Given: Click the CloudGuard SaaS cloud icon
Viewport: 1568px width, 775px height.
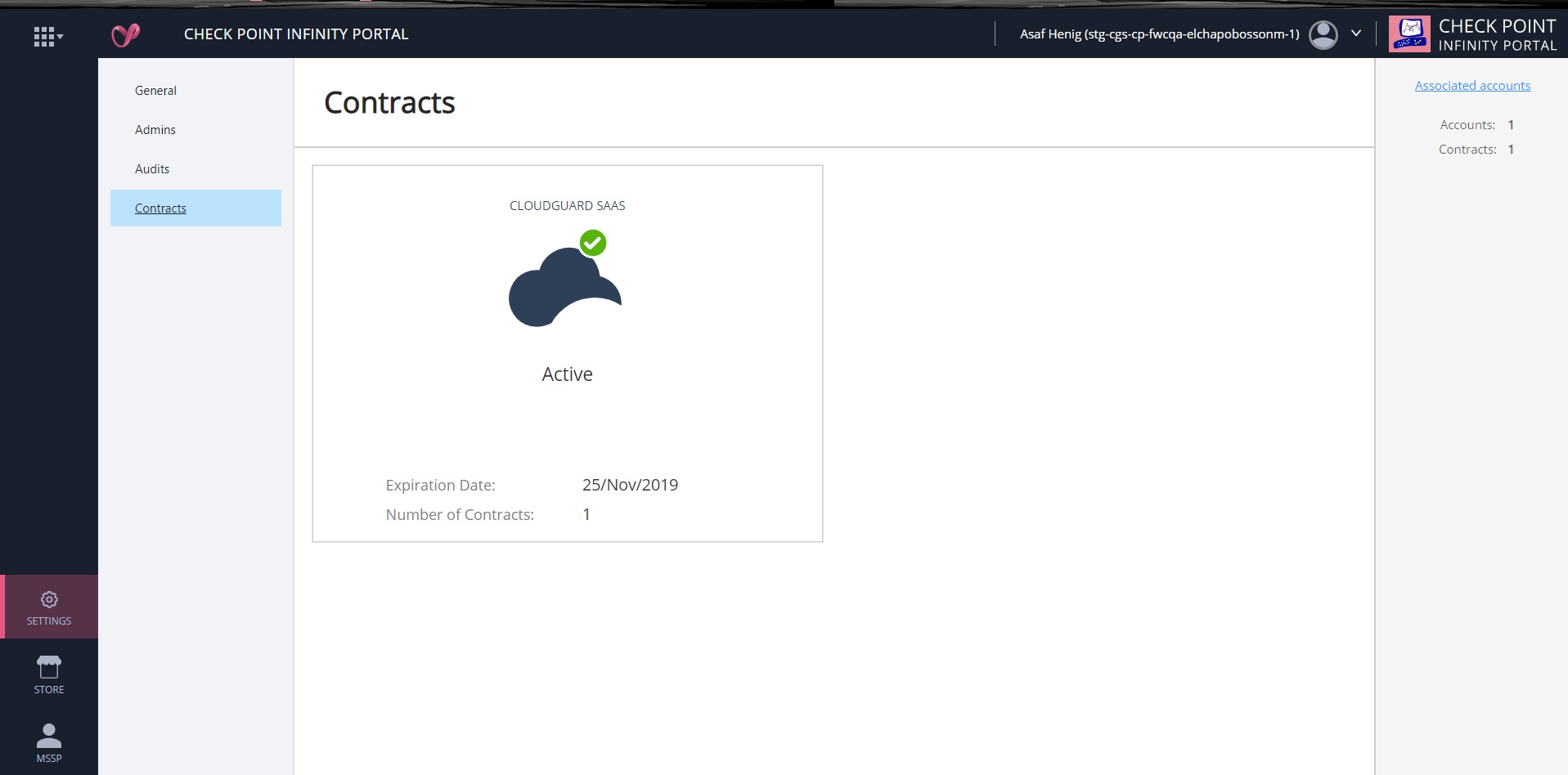Looking at the screenshot, I should point(565,287).
